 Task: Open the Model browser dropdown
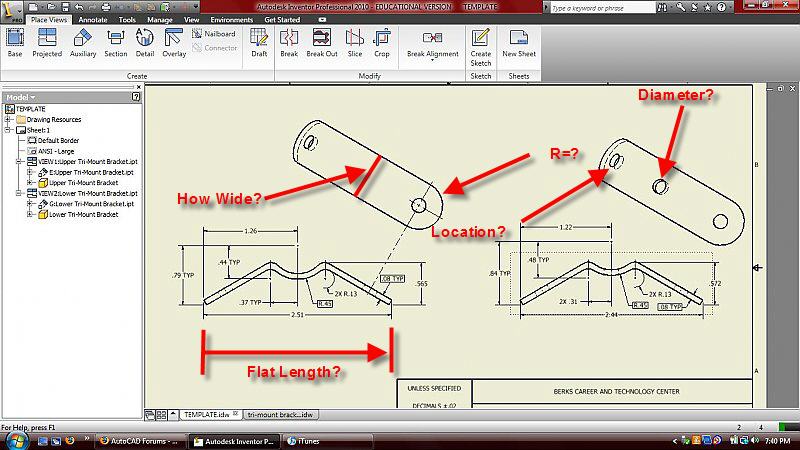point(33,97)
